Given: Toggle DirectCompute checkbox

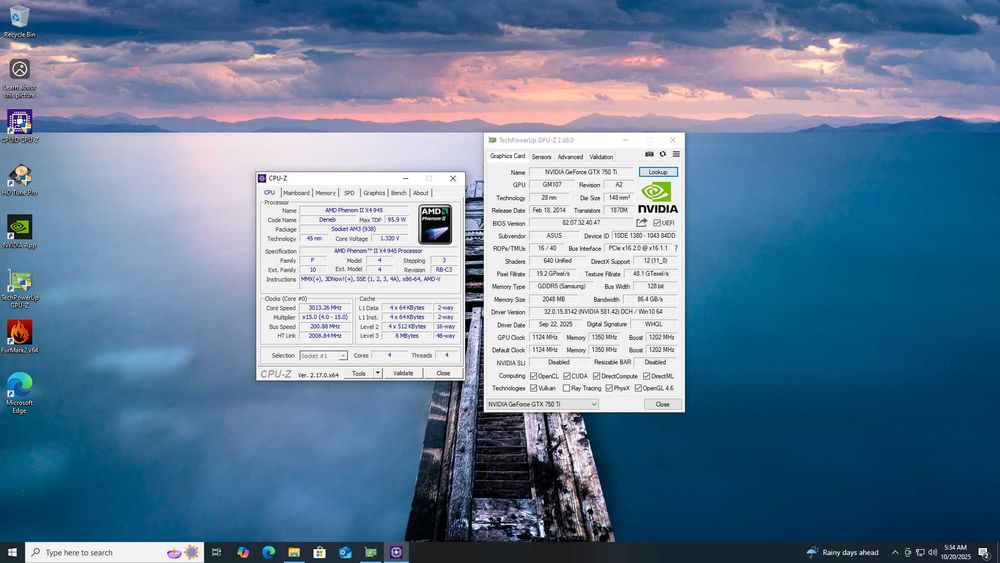Looking at the screenshot, I should click(596, 376).
